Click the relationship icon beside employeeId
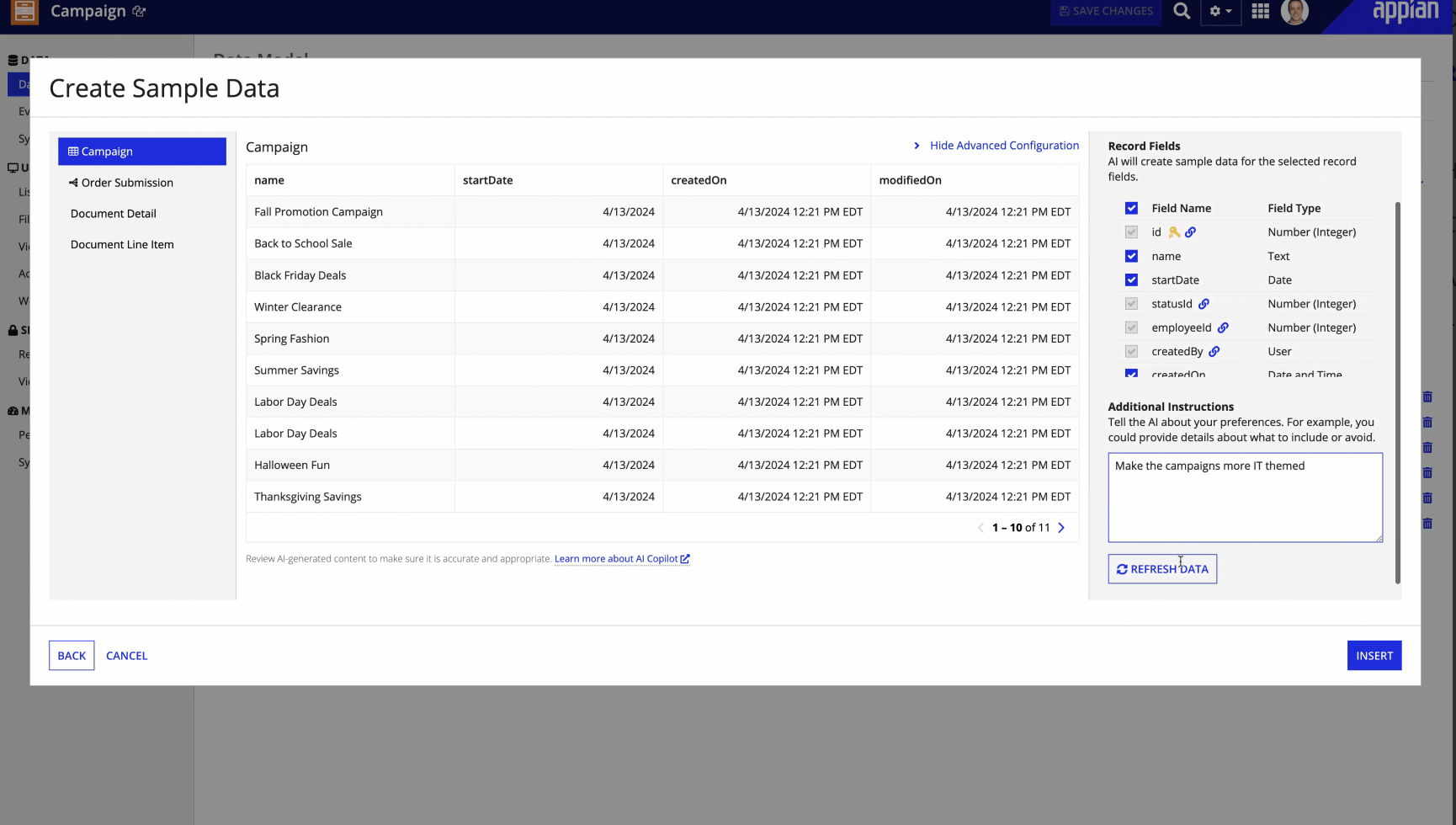Screen dimensions: 1456x825 (1224, 327)
